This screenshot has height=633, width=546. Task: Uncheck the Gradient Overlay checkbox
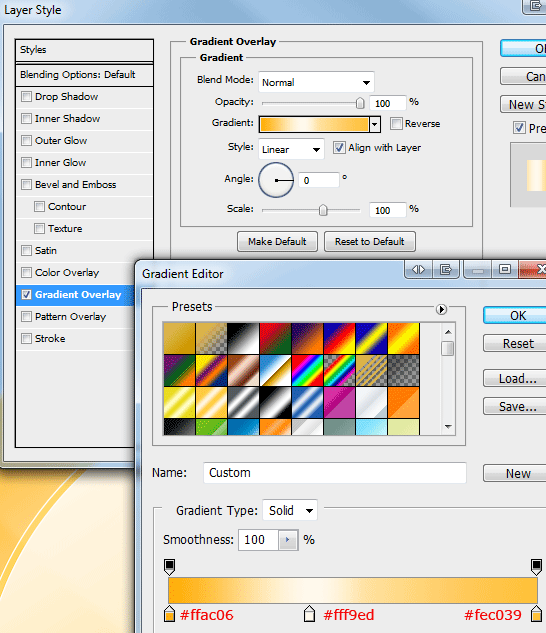(x=26, y=294)
